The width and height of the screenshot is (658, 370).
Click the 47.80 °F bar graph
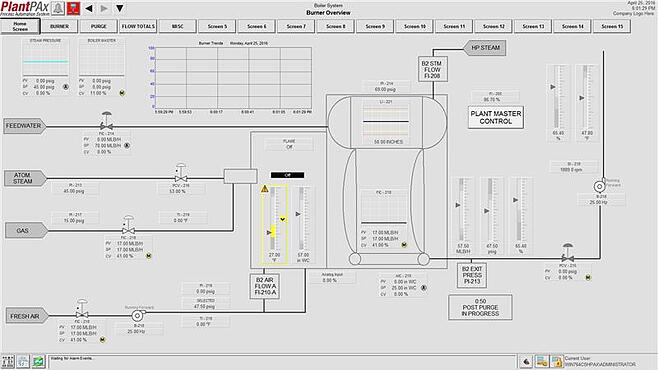(x=587, y=103)
